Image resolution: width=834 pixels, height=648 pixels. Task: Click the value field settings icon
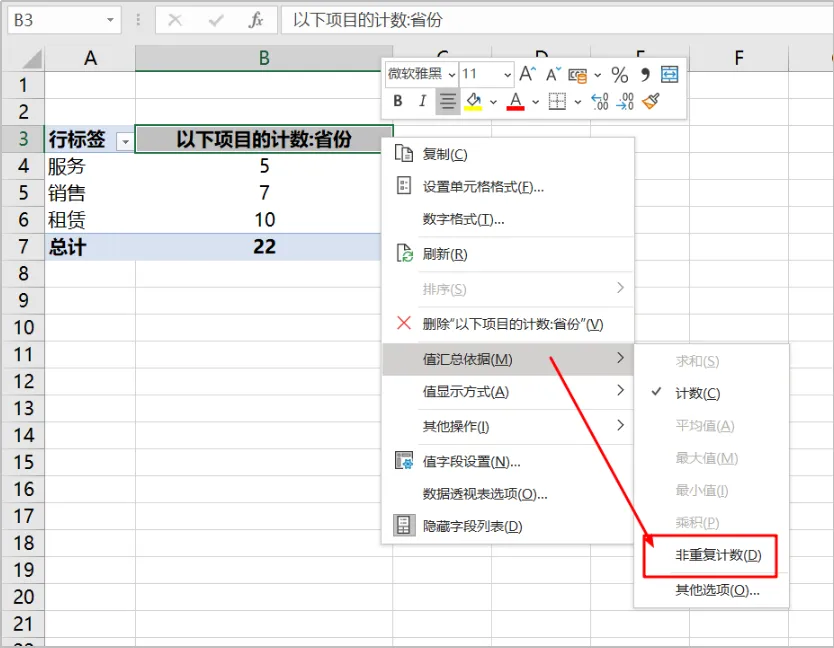[x=404, y=460]
